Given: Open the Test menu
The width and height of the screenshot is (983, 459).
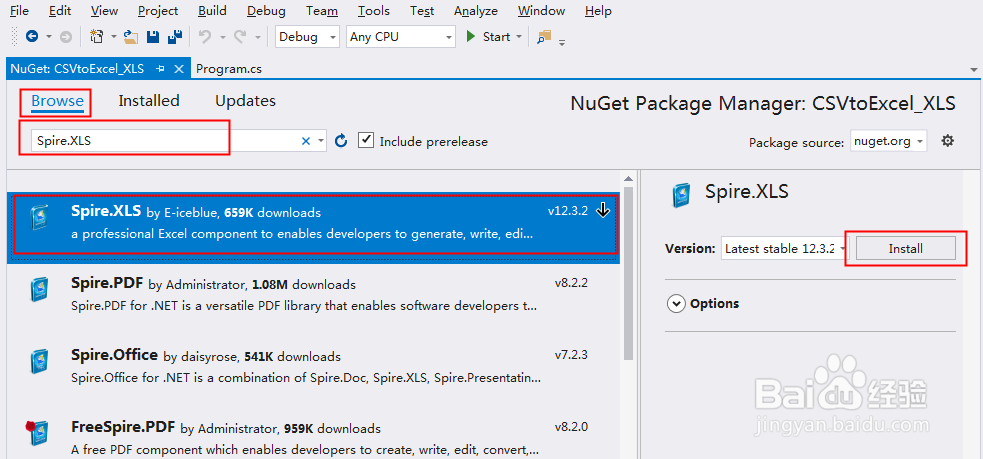Looking at the screenshot, I should coord(423,11).
